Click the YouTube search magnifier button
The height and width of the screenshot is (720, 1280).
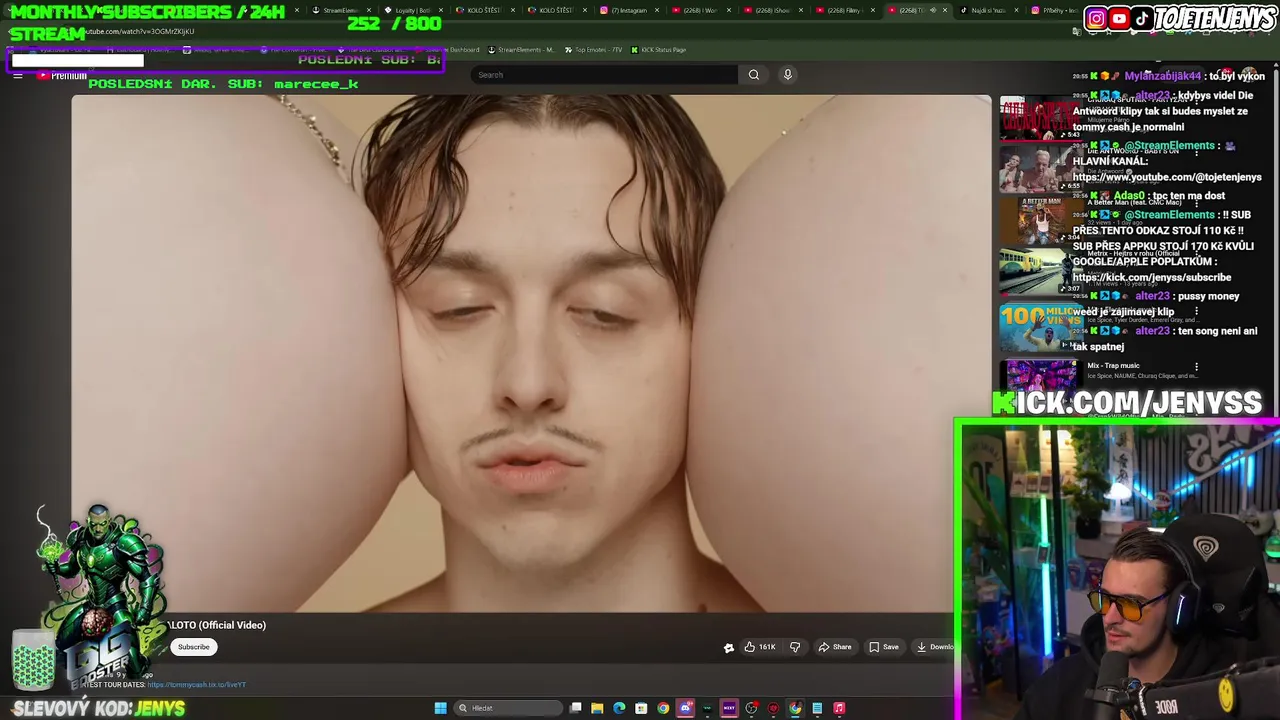tap(754, 75)
